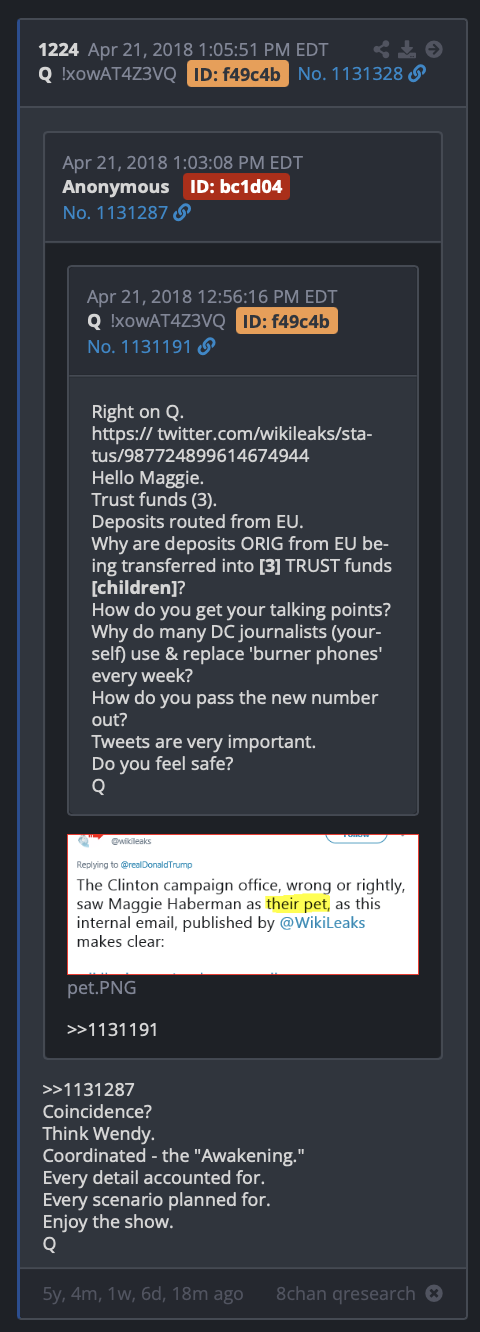Click the circled X icon next to 8chan qresearch
This screenshot has width=480, height=1332.
click(433, 1293)
